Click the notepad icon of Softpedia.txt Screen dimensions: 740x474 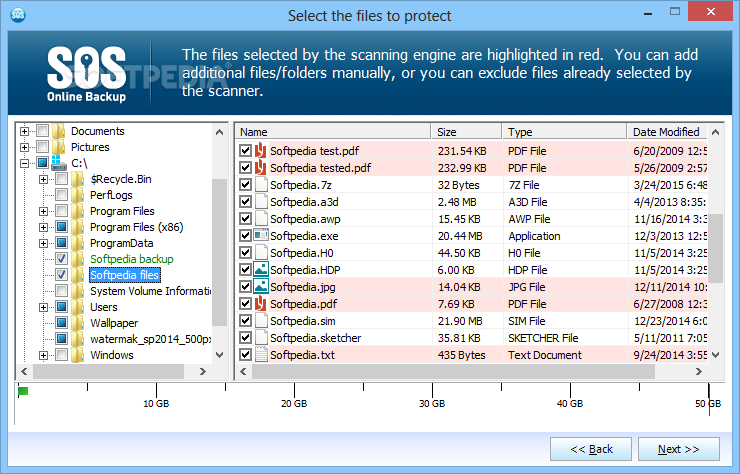coord(261,355)
